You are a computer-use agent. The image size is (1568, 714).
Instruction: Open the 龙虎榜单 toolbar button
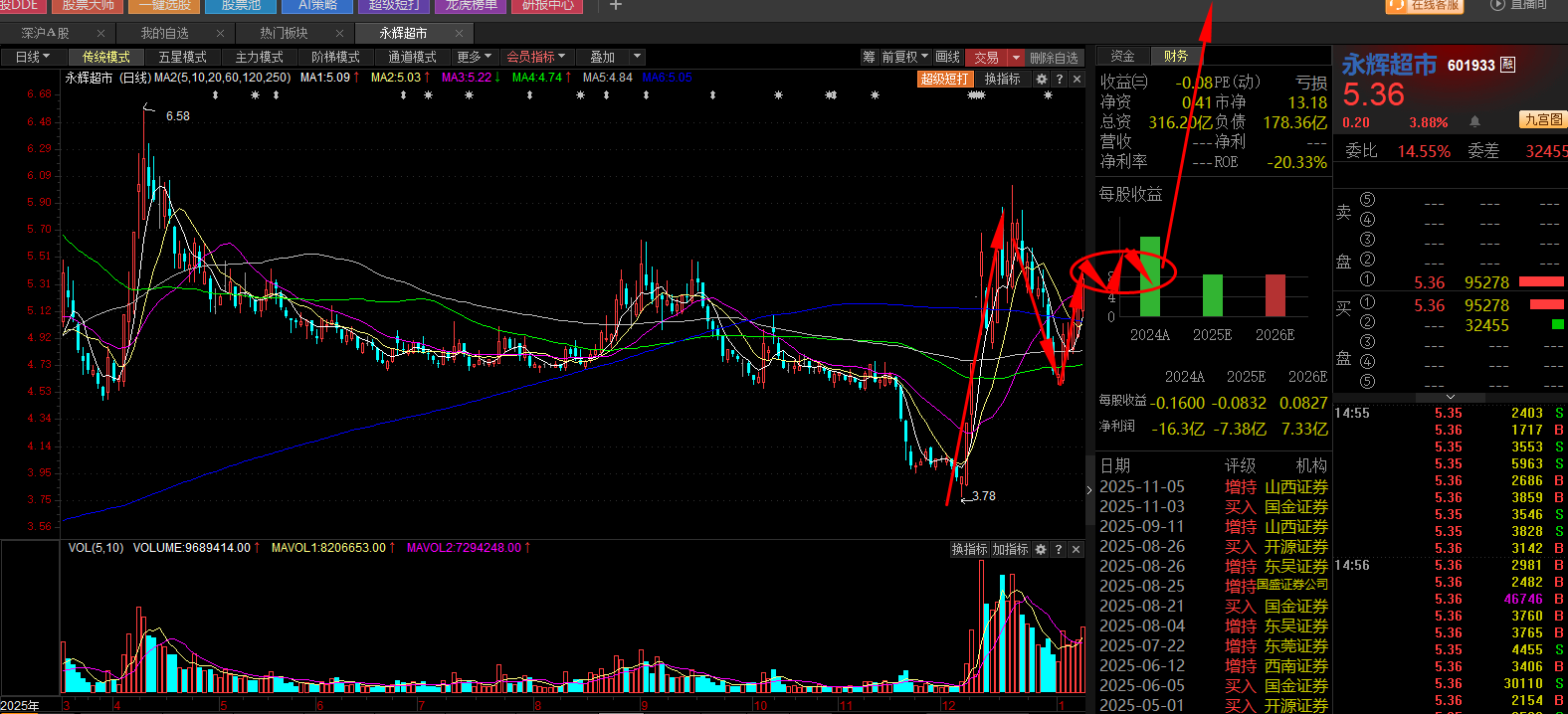(x=471, y=5)
